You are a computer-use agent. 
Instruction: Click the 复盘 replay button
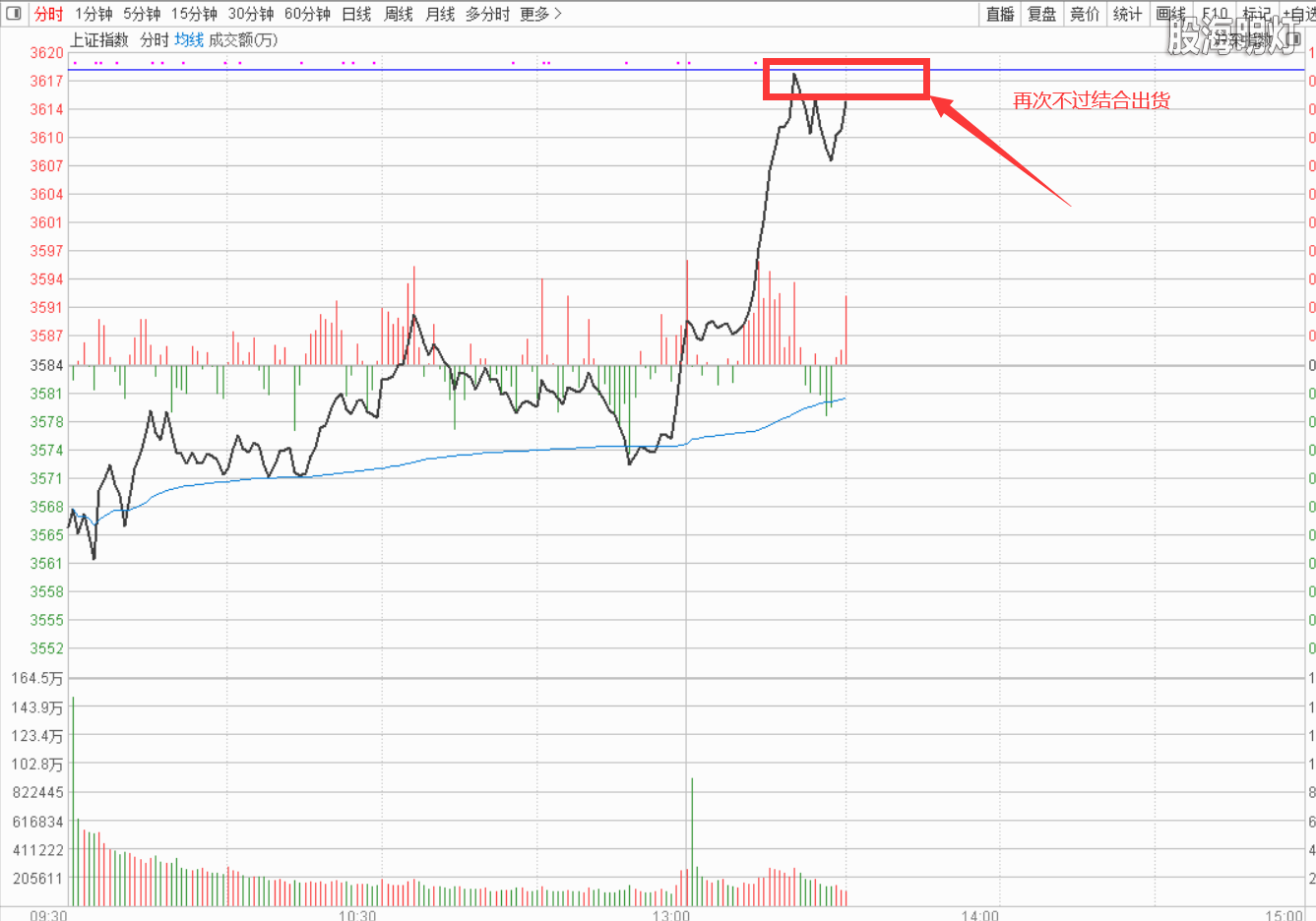1041,14
